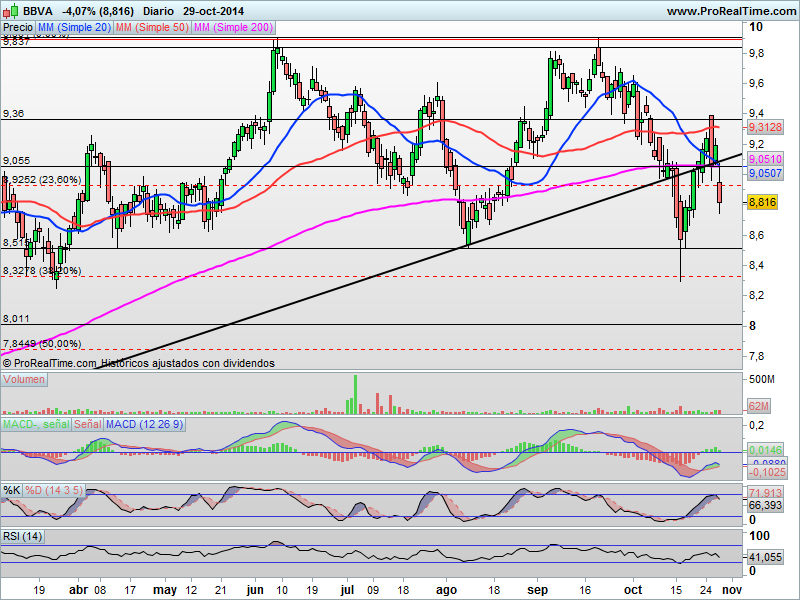Click the 9,0507 moving average value tag
Image resolution: width=800 pixels, height=600 pixels.
[x=765, y=173]
